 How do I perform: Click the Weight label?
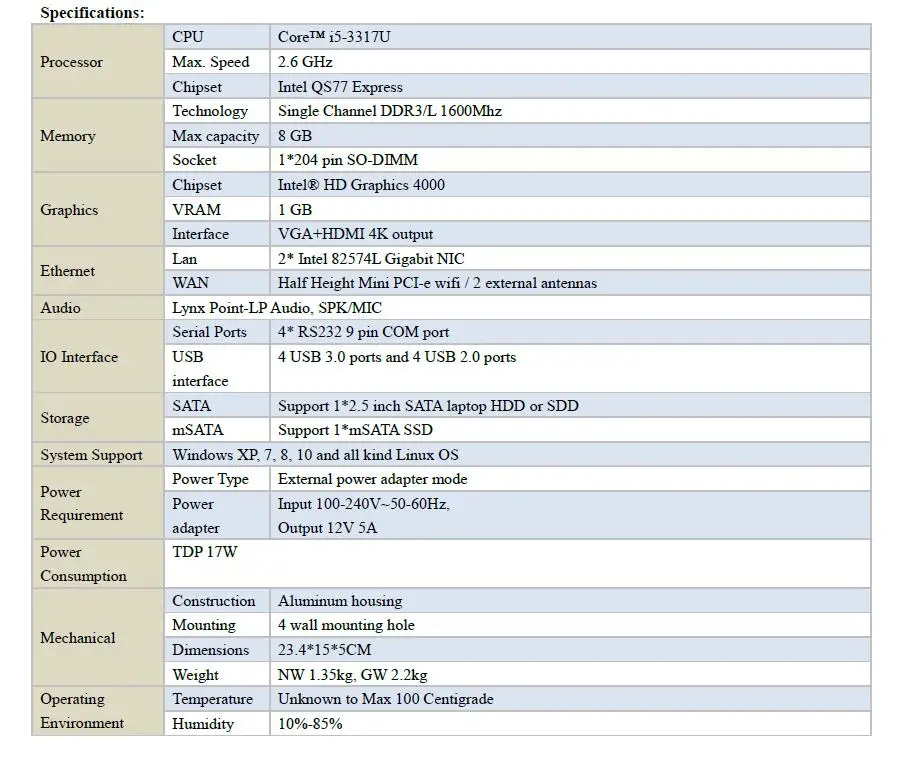[195, 674]
